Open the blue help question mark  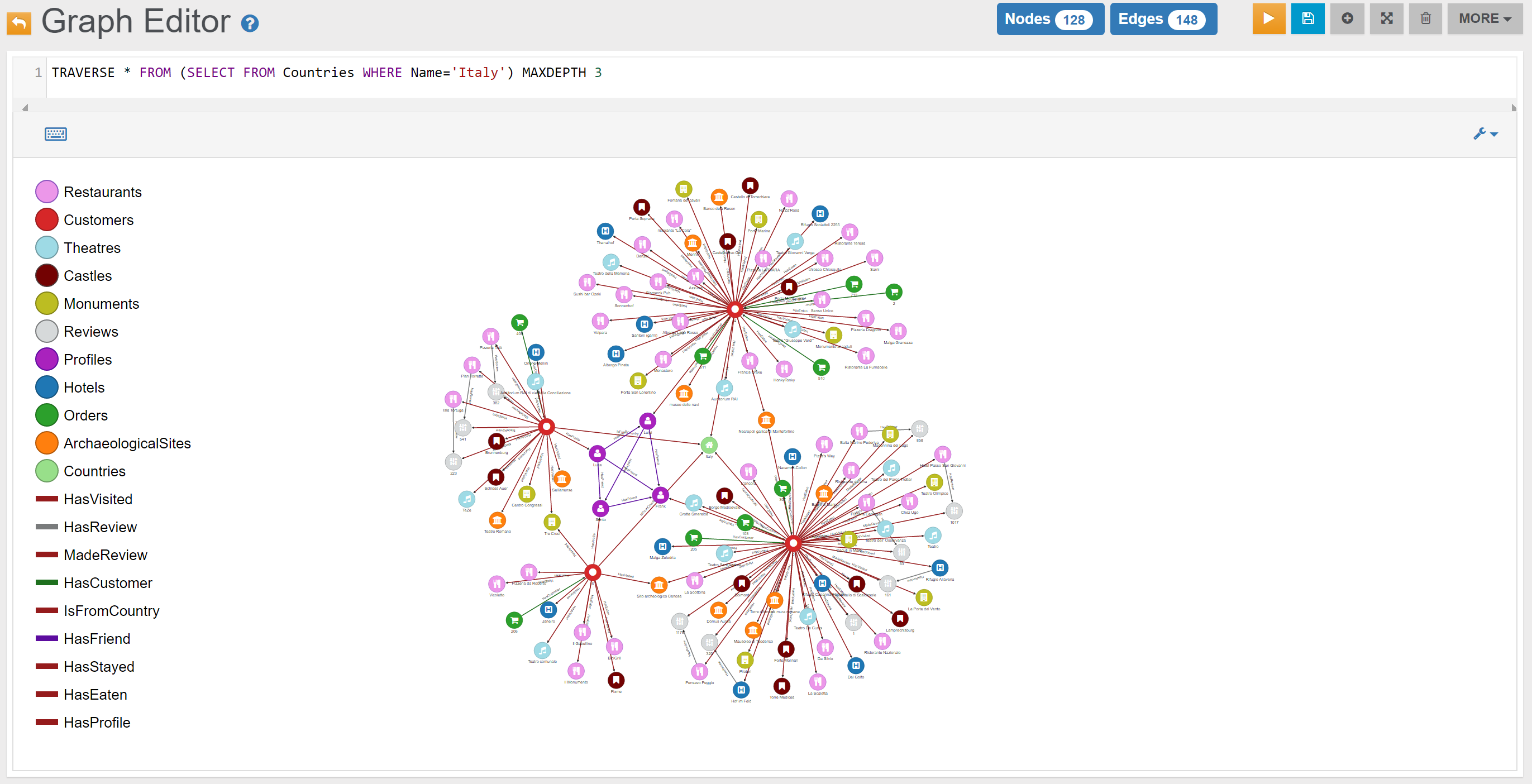(250, 23)
